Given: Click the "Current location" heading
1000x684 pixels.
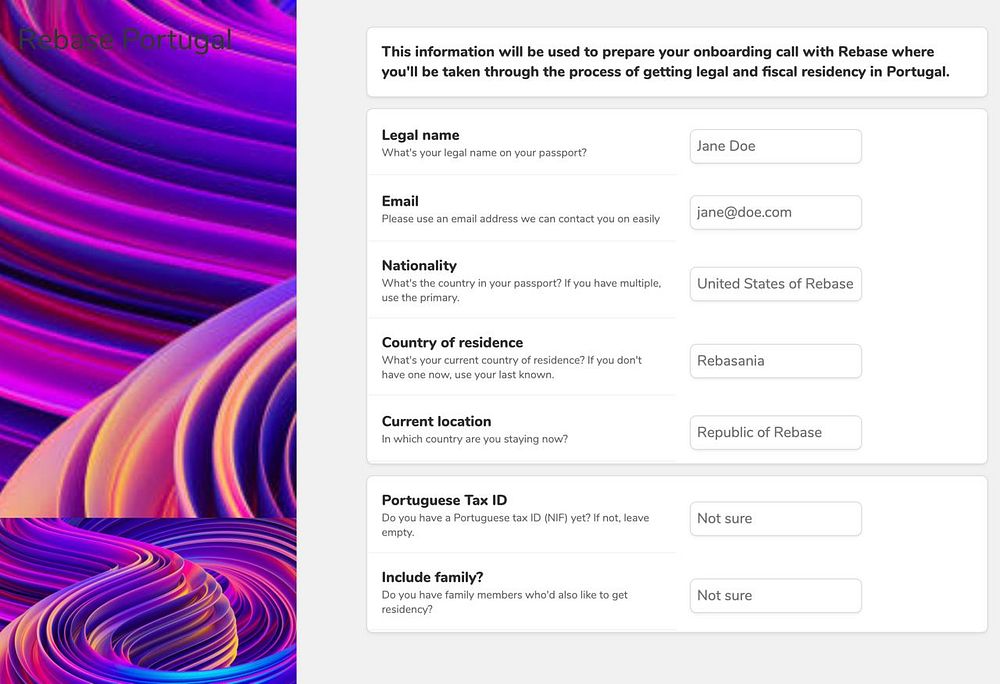Looking at the screenshot, I should 436,421.
